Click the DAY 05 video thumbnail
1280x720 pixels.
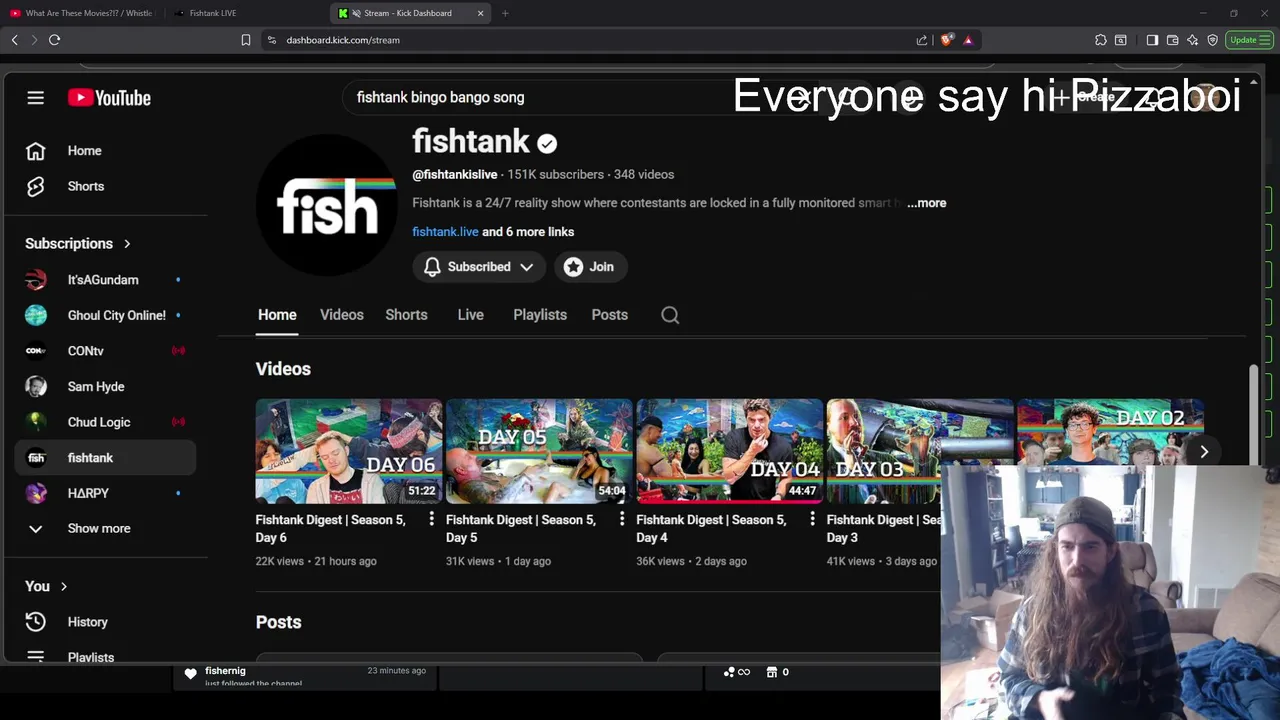point(539,451)
